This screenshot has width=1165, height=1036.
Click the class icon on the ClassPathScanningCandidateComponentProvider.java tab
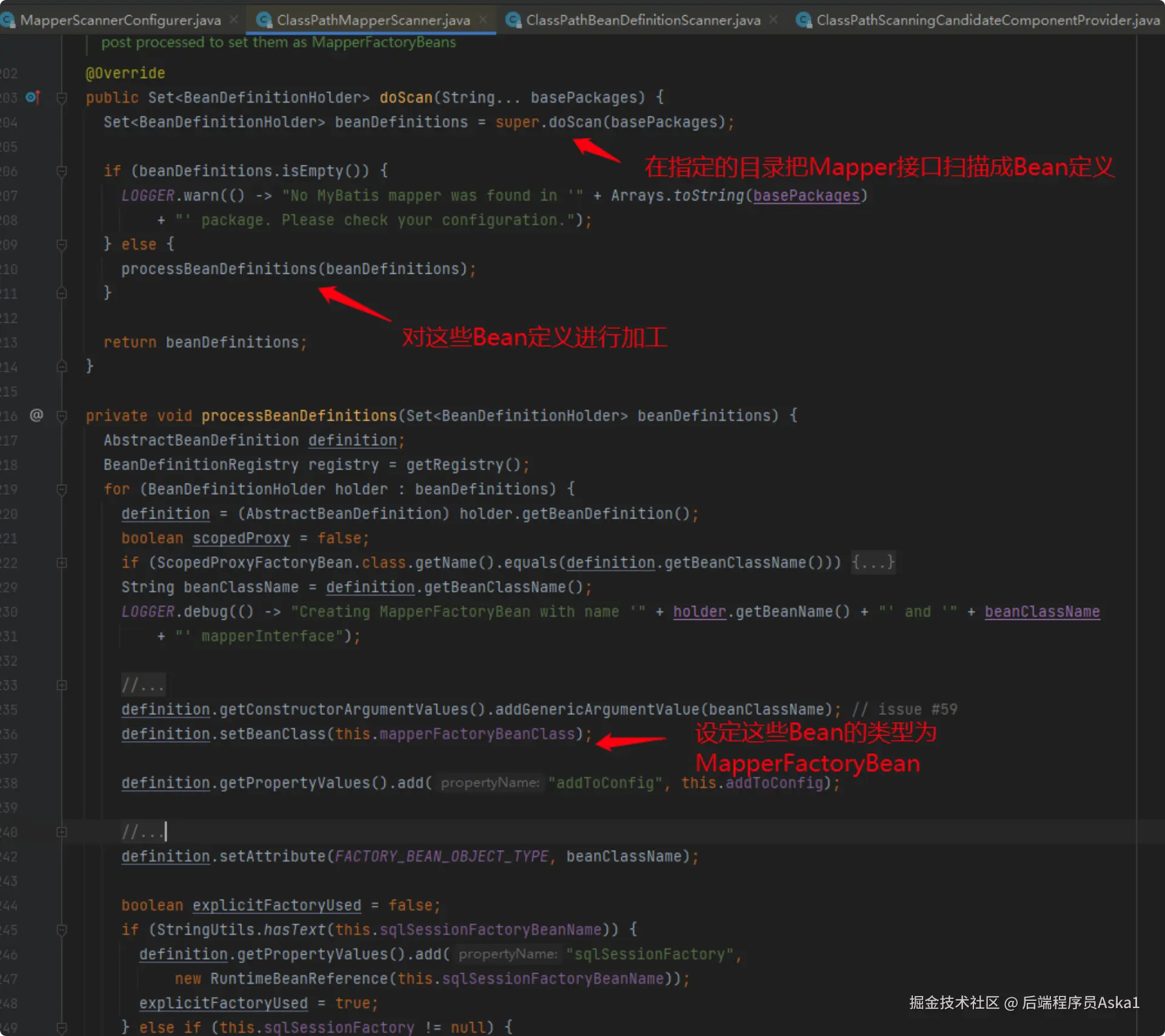click(x=803, y=20)
